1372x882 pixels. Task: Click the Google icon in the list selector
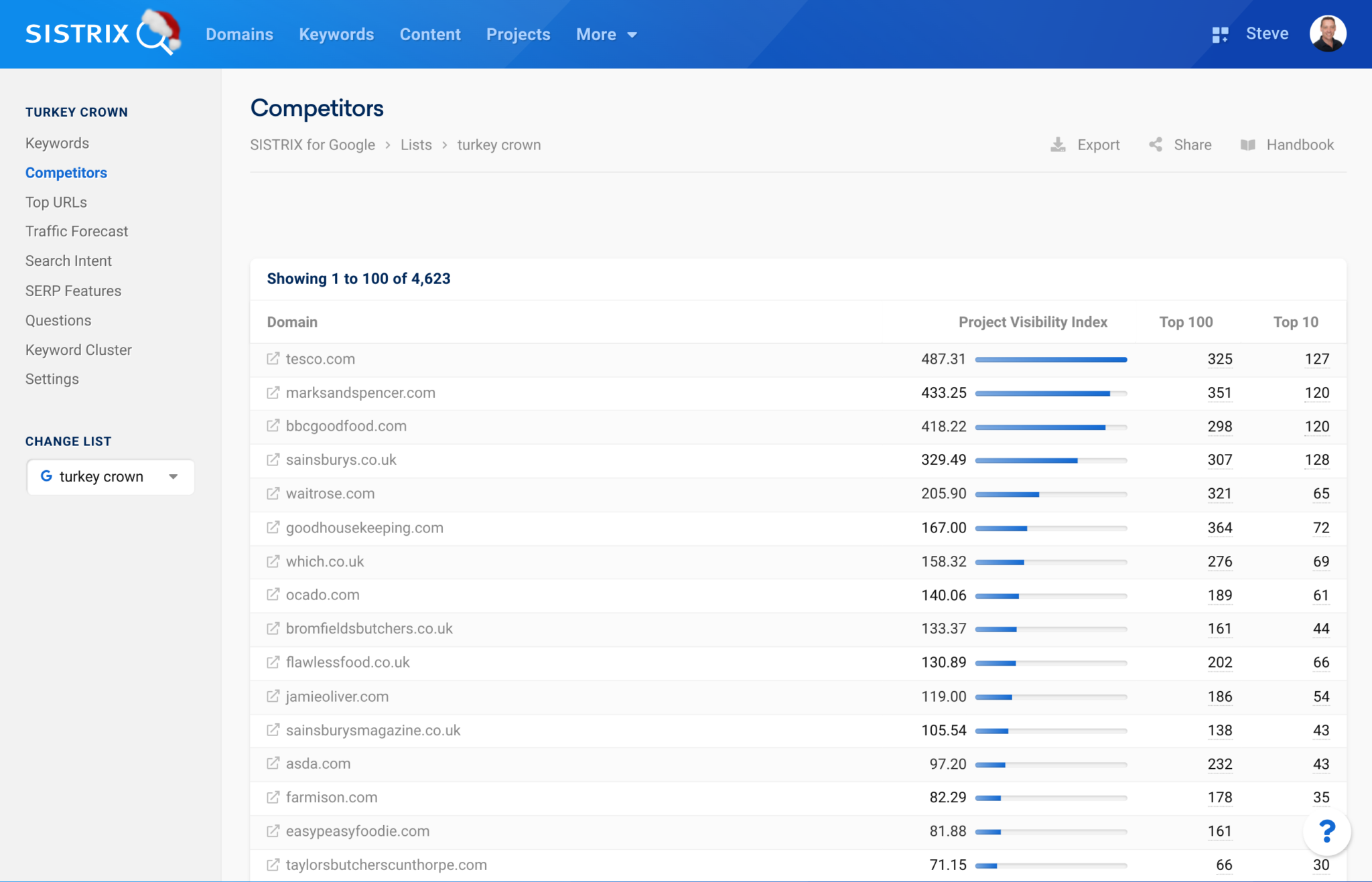(46, 476)
